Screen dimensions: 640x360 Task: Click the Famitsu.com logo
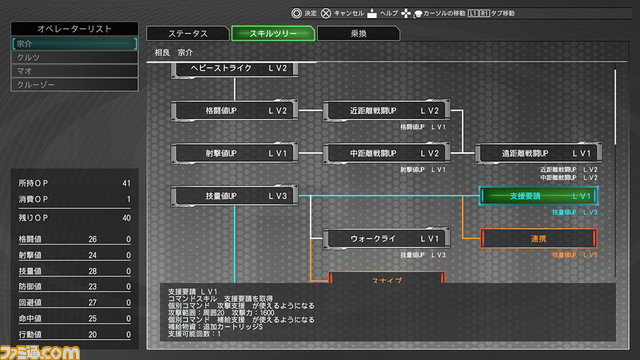tap(40, 353)
